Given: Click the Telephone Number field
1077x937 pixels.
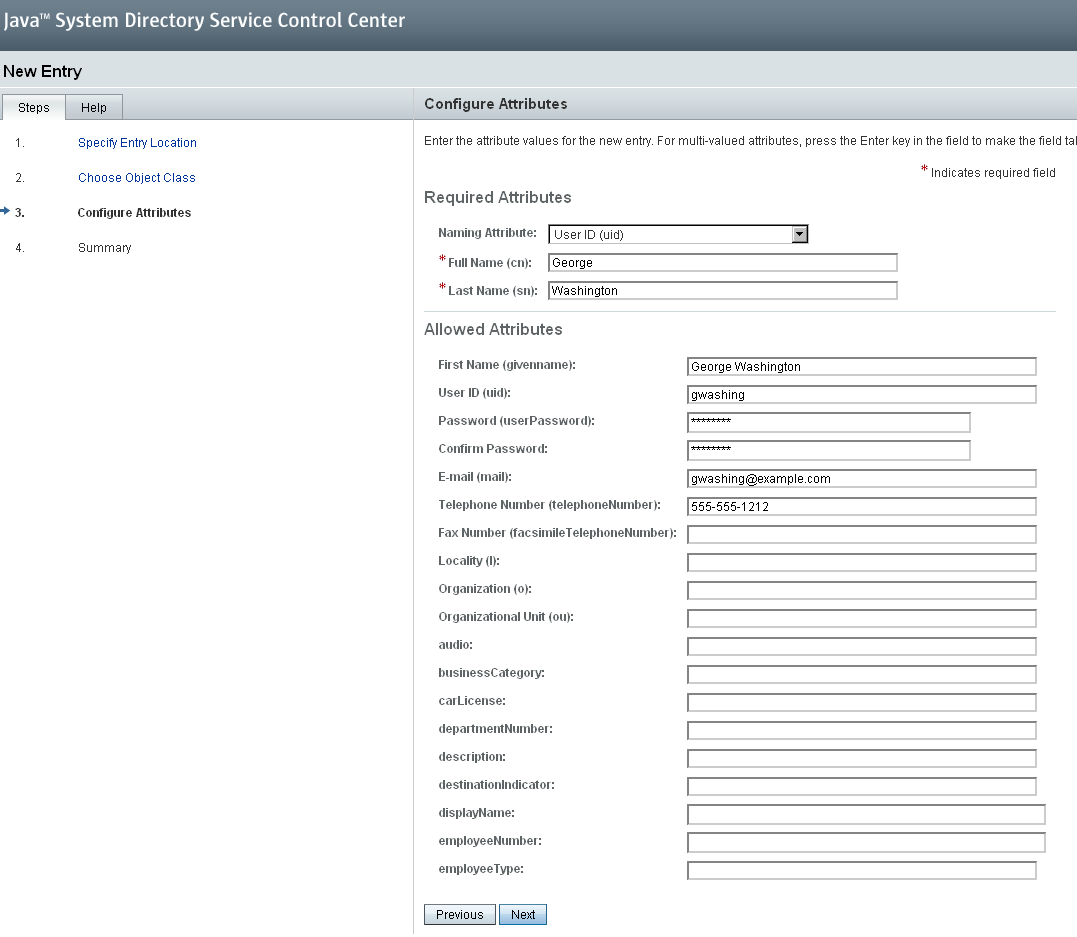Looking at the screenshot, I should (x=861, y=506).
